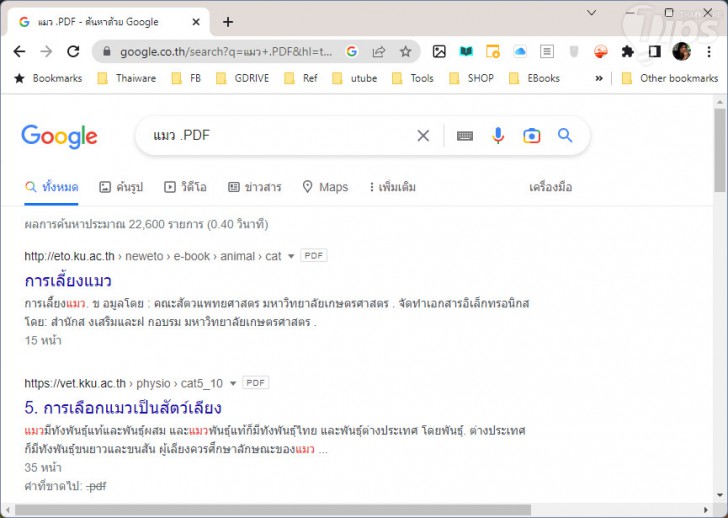Image resolution: width=728 pixels, height=518 pixels.
Task: Open the Tools bookmarks folder
Action: tap(413, 78)
